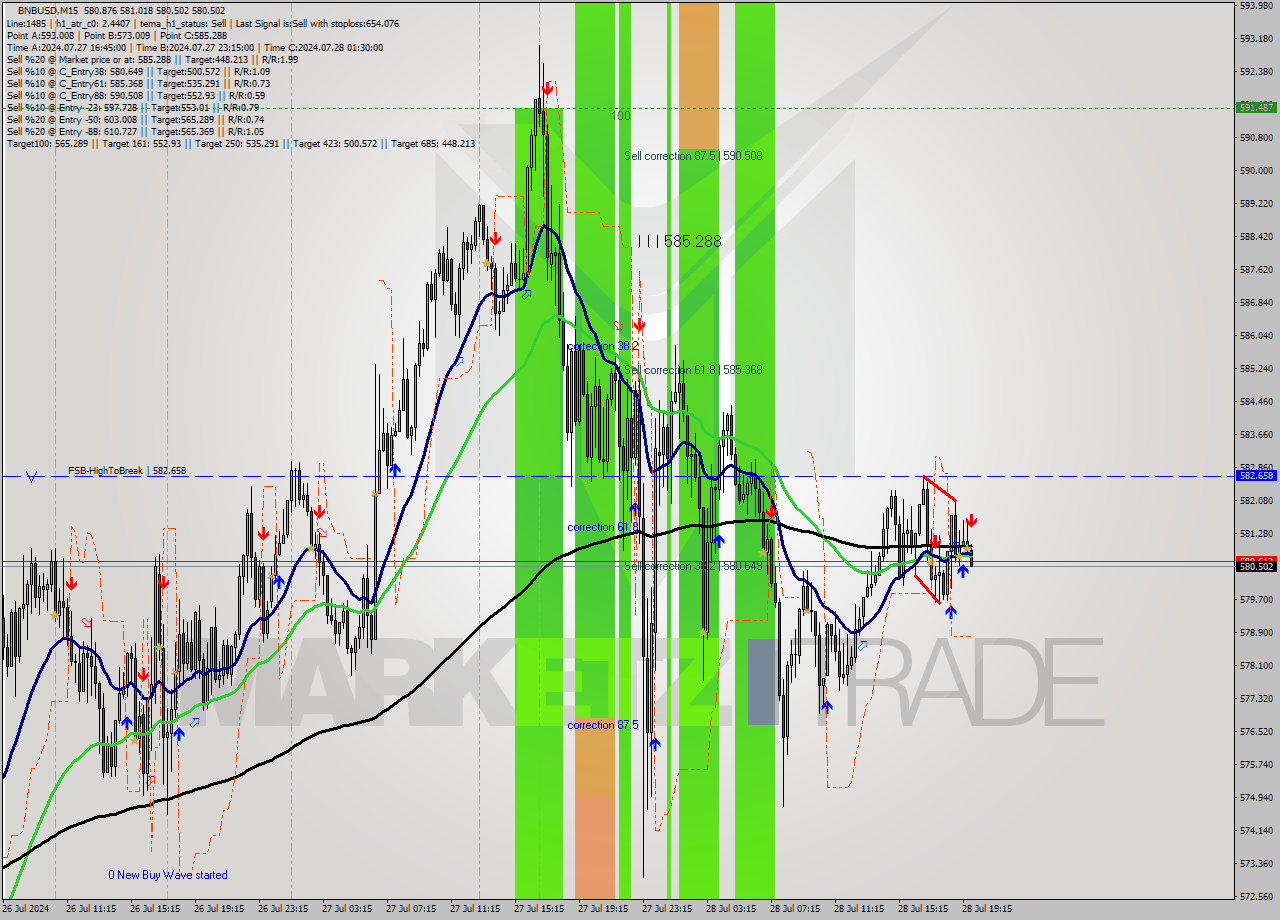Click the 26 Jul 23:15 time label
1280x920 pixels.
click(283, 909)
